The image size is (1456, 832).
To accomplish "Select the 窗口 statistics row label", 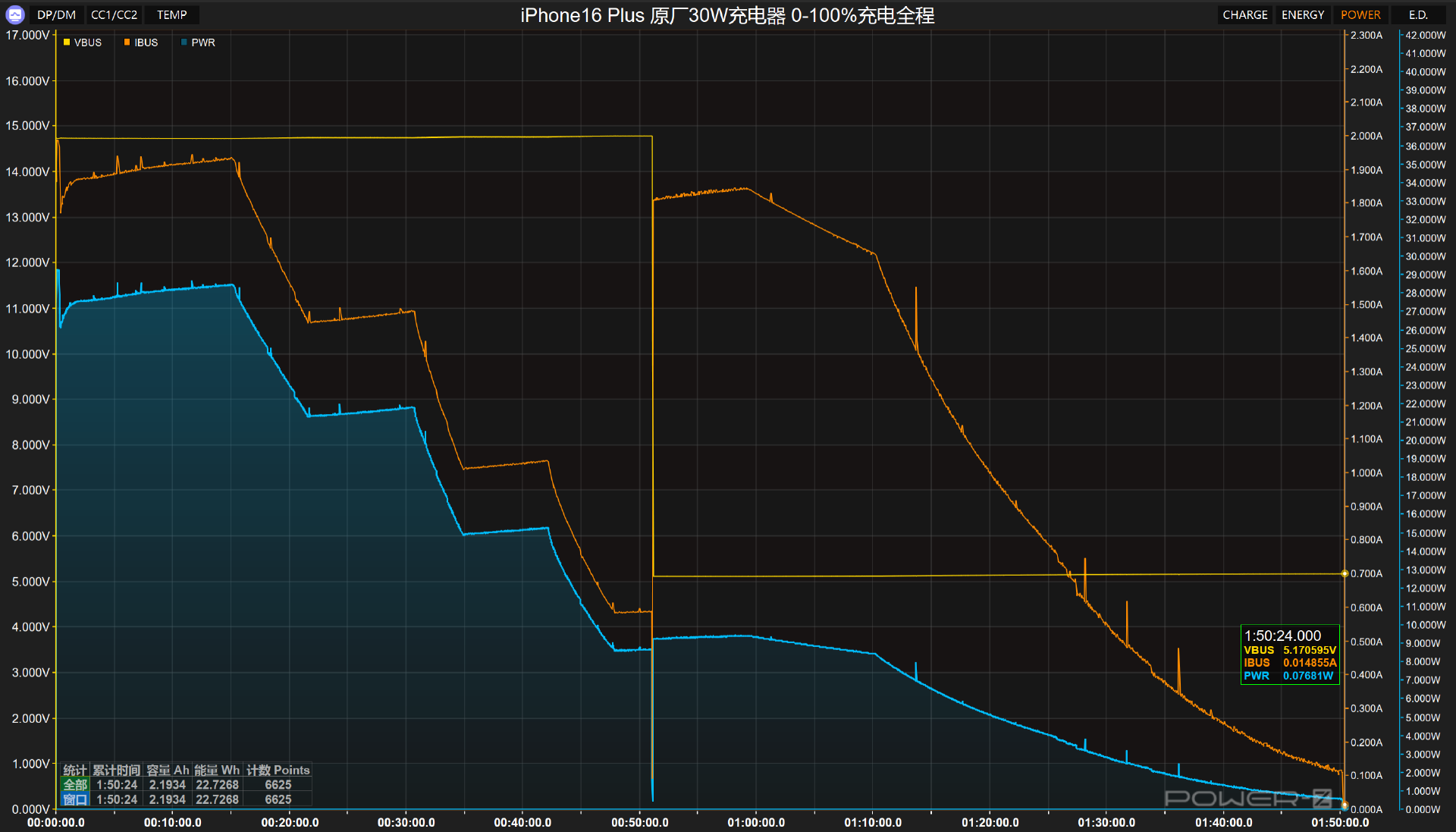I will point(75,799).
